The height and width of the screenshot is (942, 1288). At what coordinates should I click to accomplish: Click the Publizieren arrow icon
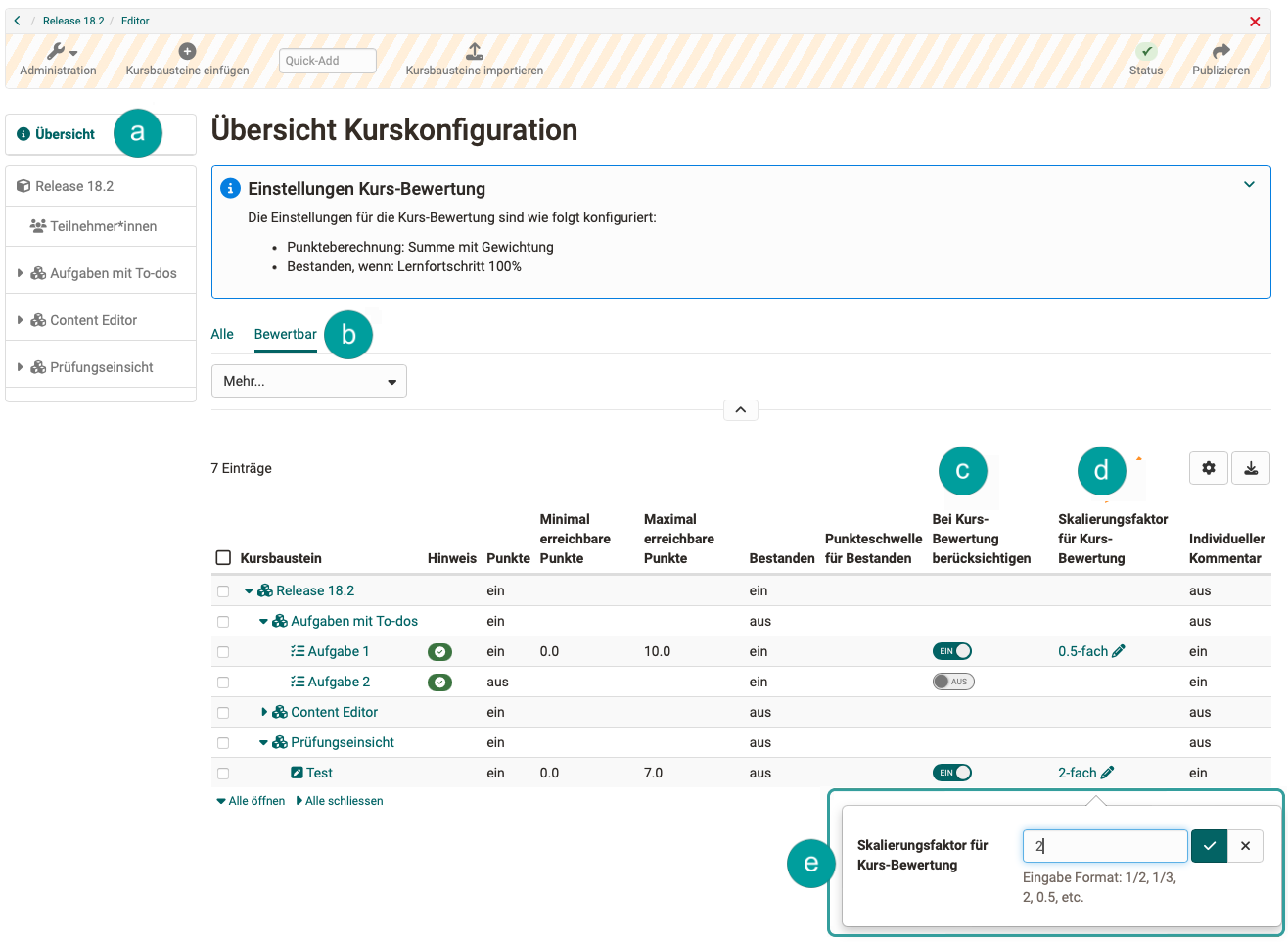point(1220,51)
